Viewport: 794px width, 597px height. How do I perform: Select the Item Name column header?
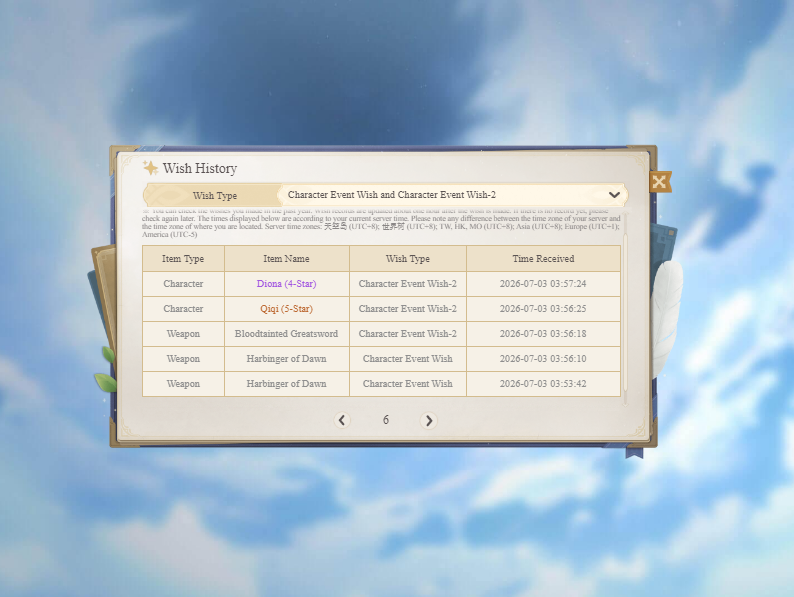click(287, 259)
